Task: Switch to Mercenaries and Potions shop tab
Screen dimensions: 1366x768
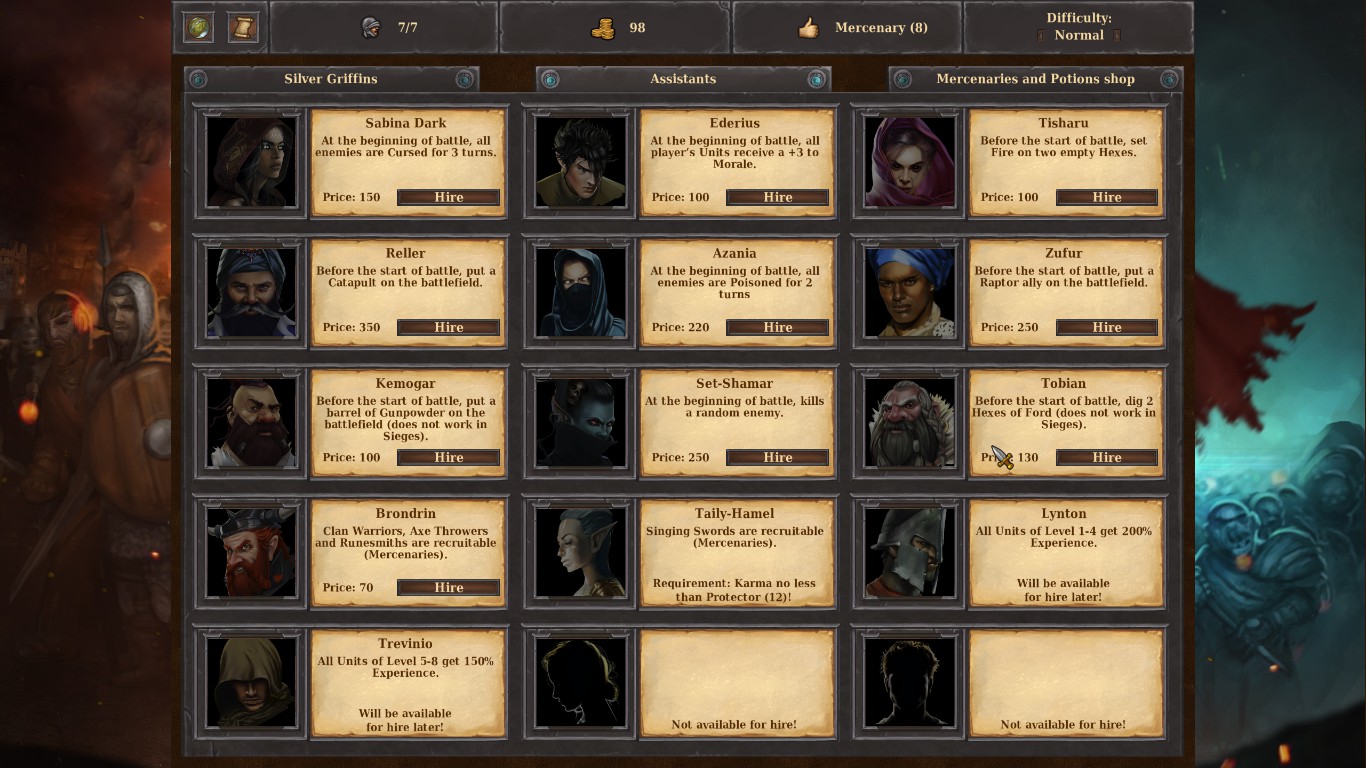Action: (1035, 79)
